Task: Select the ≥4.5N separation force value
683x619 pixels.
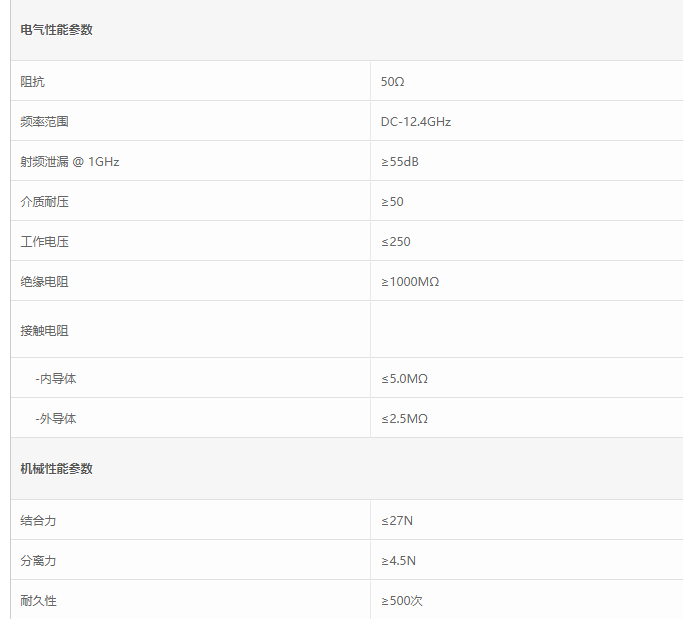Action: 398,561
